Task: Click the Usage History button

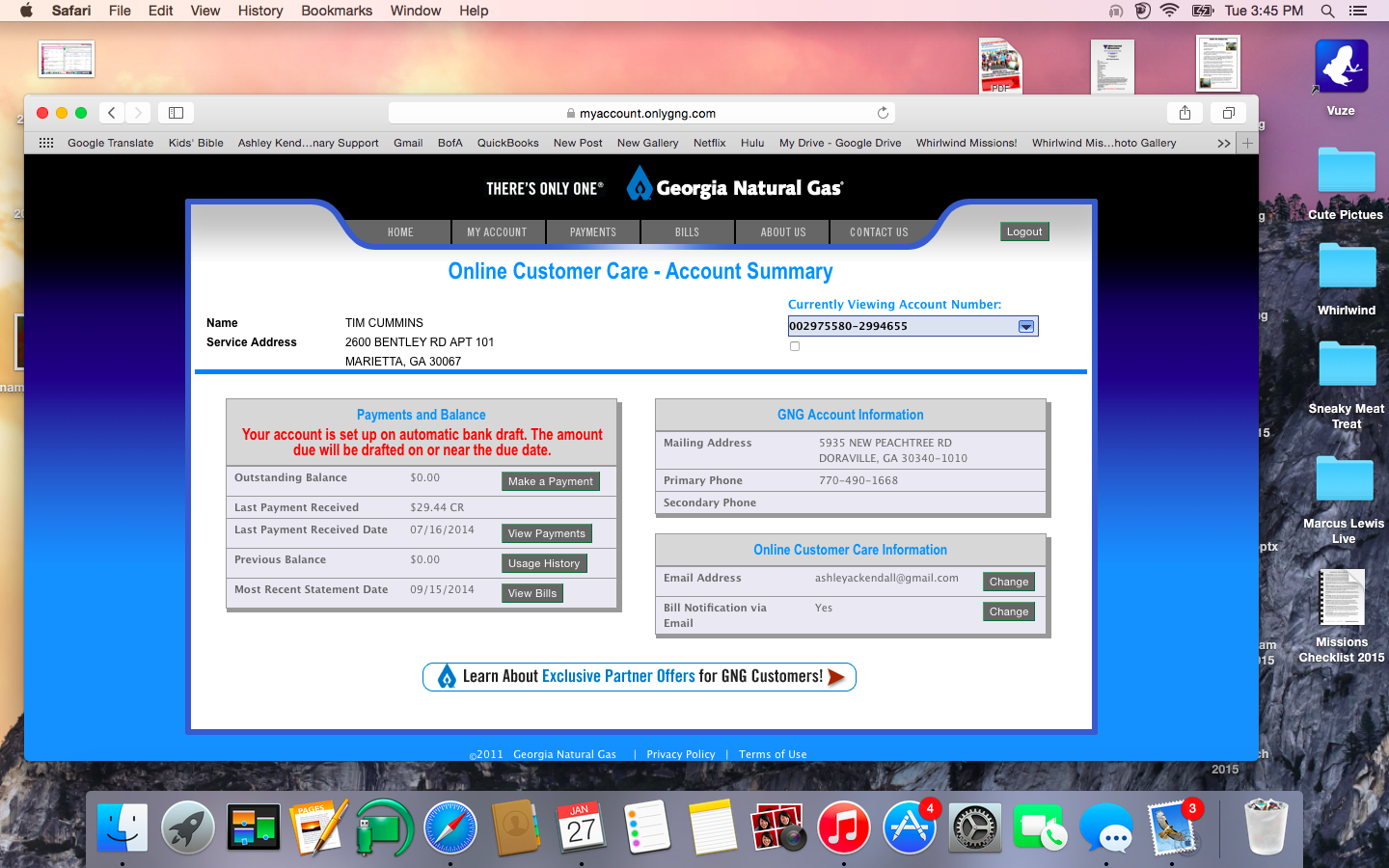Action: [544, 563]
